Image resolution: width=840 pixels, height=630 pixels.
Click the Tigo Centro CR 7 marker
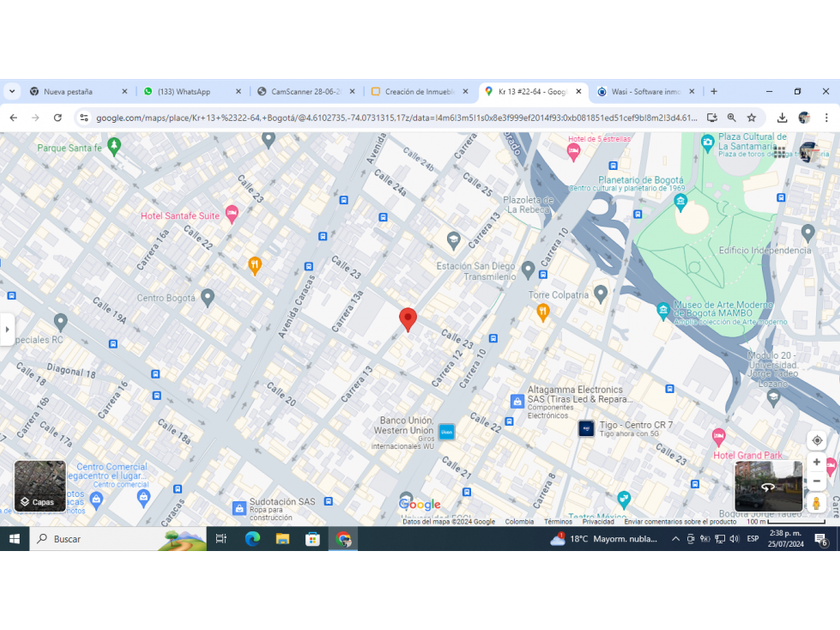[x=586, y=429]
